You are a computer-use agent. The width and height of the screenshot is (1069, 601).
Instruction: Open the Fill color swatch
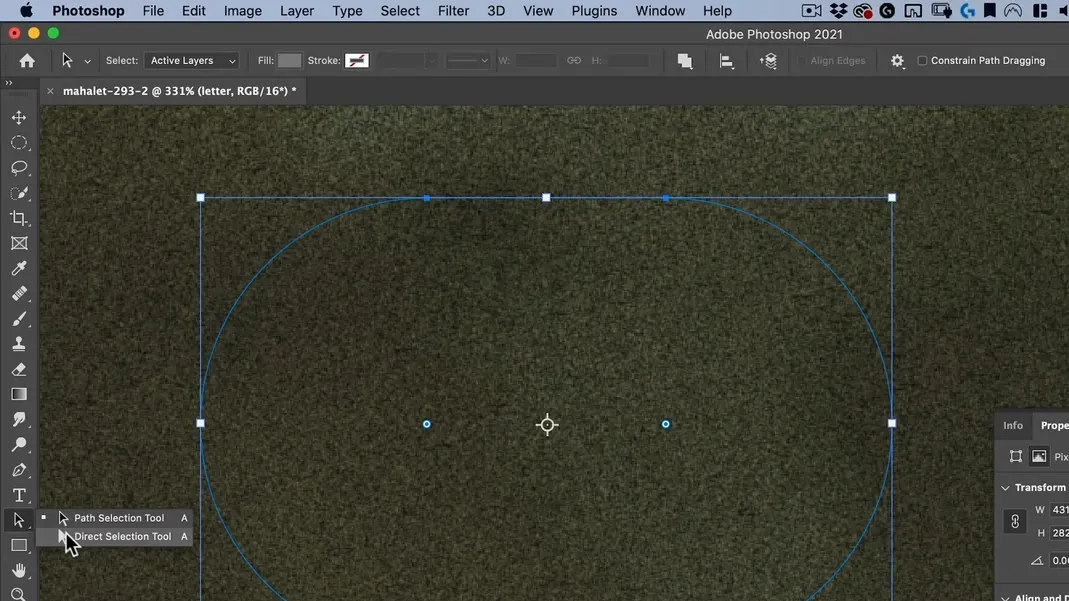click(x=289, y=61)
